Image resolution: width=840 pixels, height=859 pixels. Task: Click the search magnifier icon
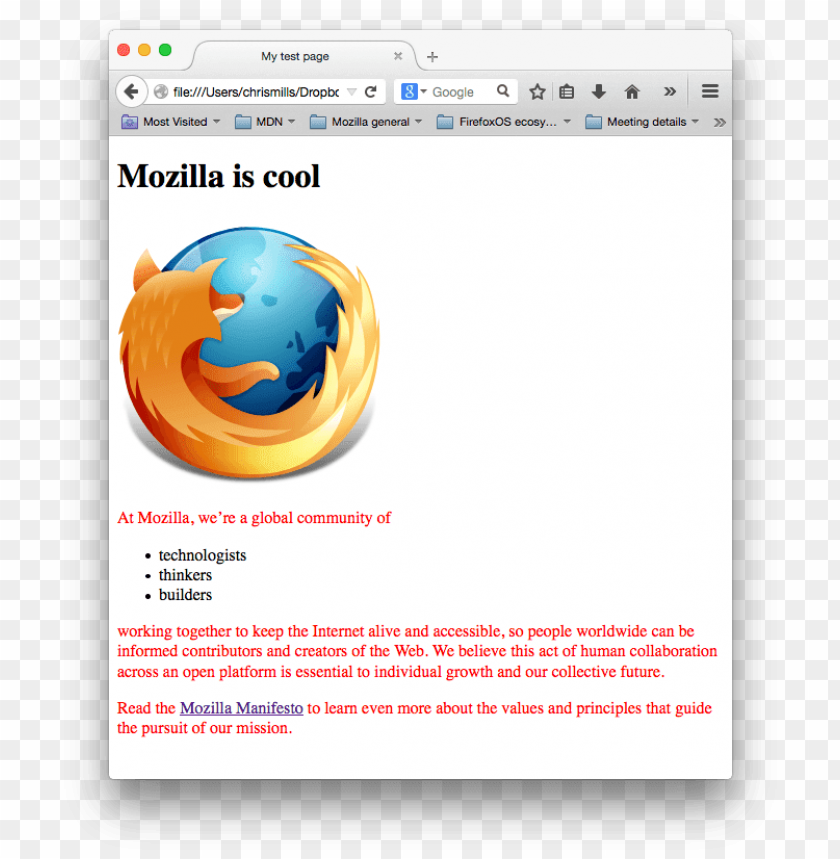(x=502, y=91)
